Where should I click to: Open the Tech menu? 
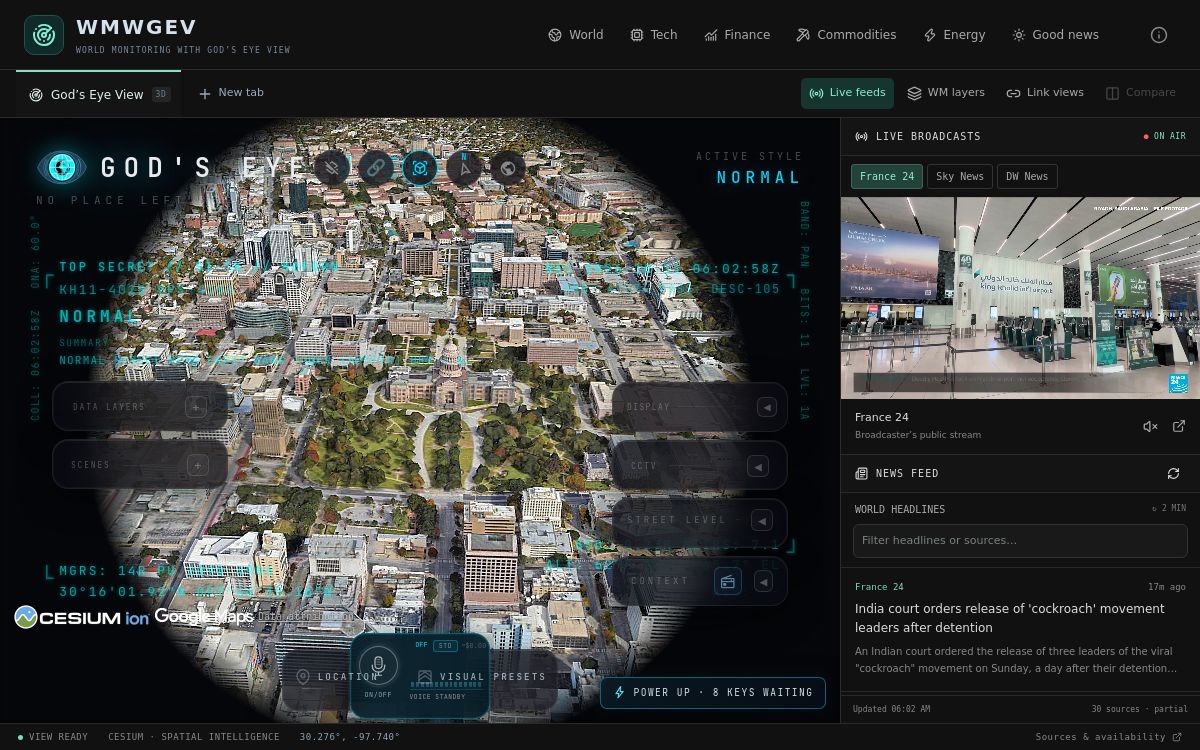(x=654, y=35)
